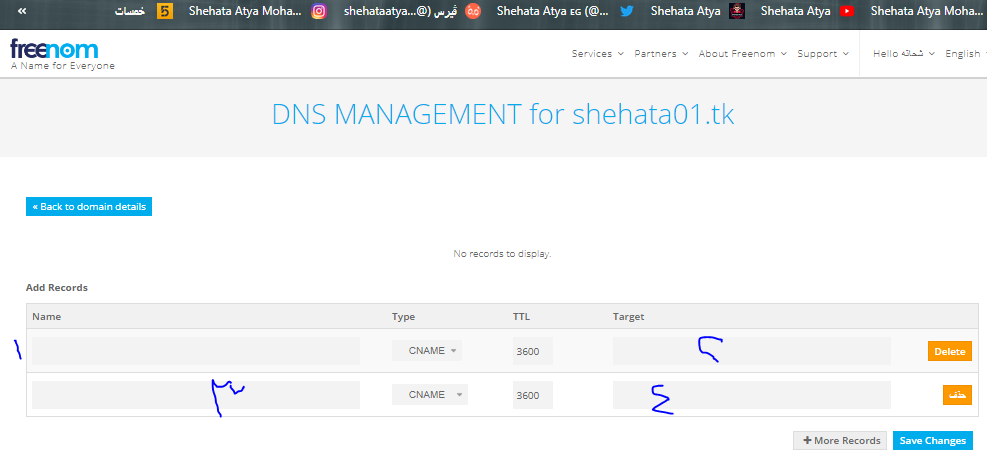Click the DNS MANAGEMENT for shehata01.tk heading
987x460 pixels.
(x=503, y=115)
